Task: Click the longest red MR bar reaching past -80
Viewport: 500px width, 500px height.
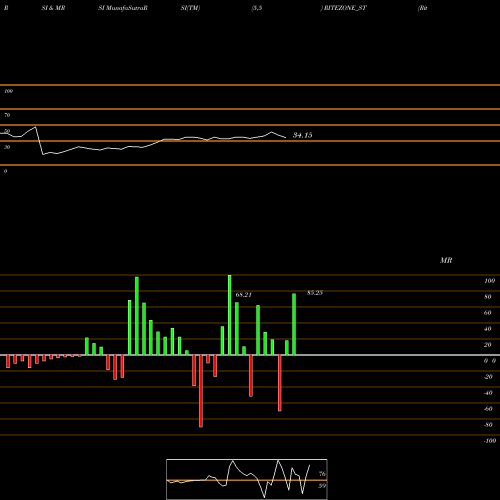Action: [x=201, y=391]
